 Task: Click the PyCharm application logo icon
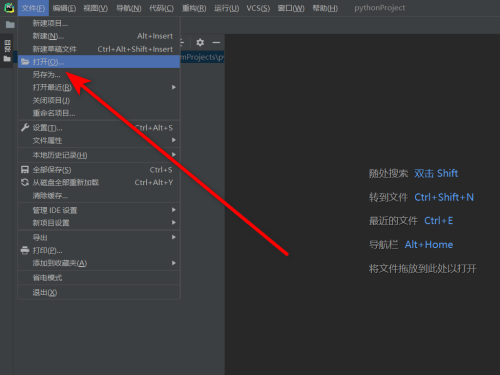[9, 8]
